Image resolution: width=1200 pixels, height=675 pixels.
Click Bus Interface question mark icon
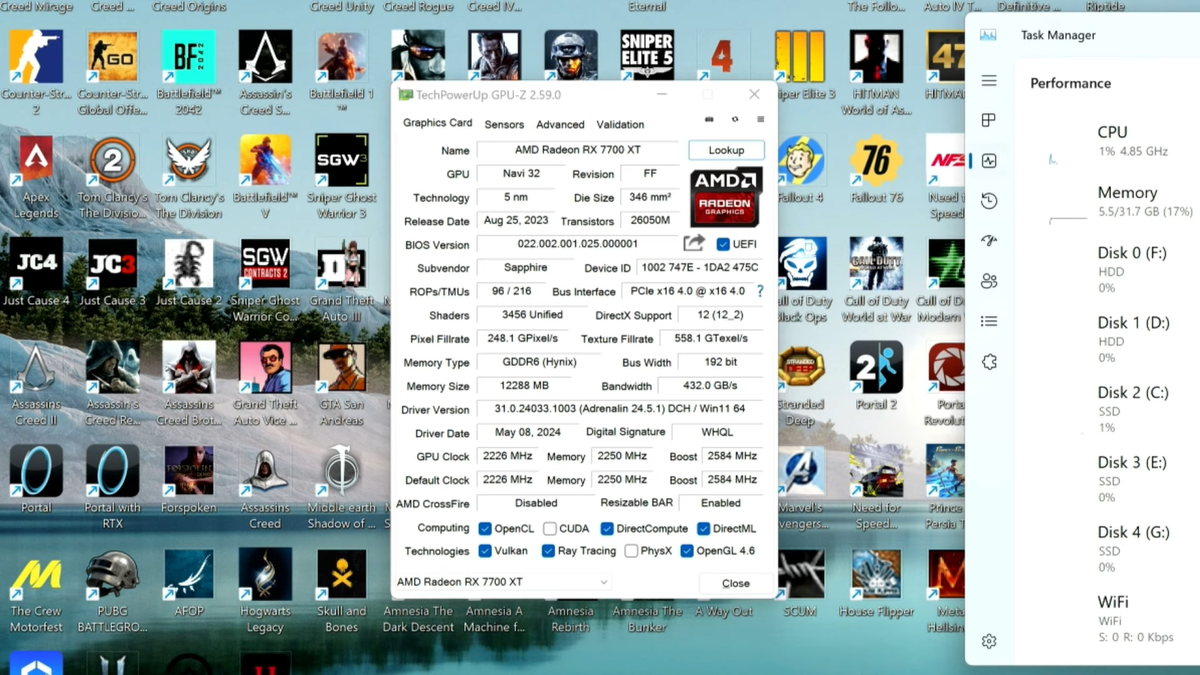point(760,291)
